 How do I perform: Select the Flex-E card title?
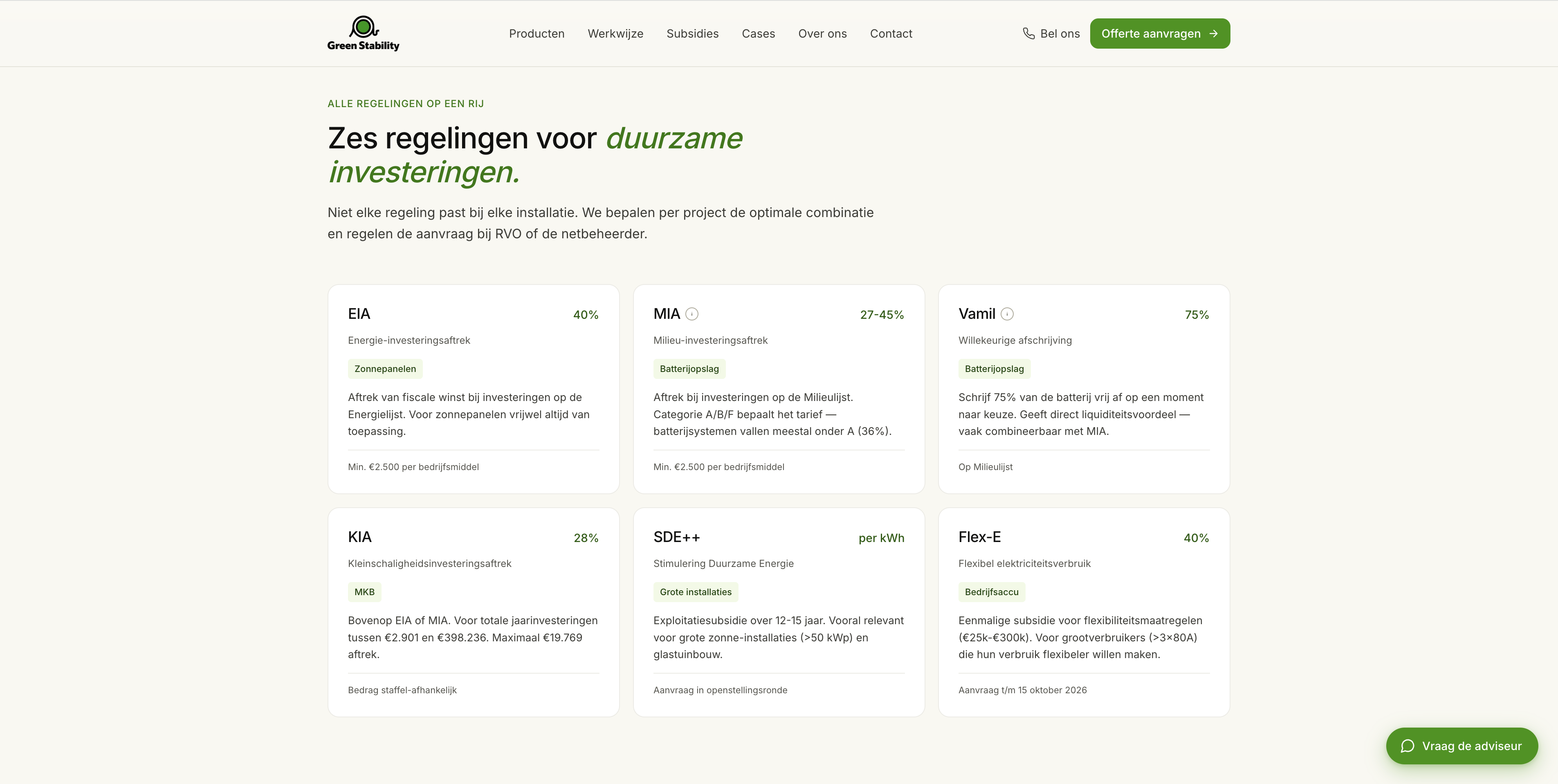[979, 537]
